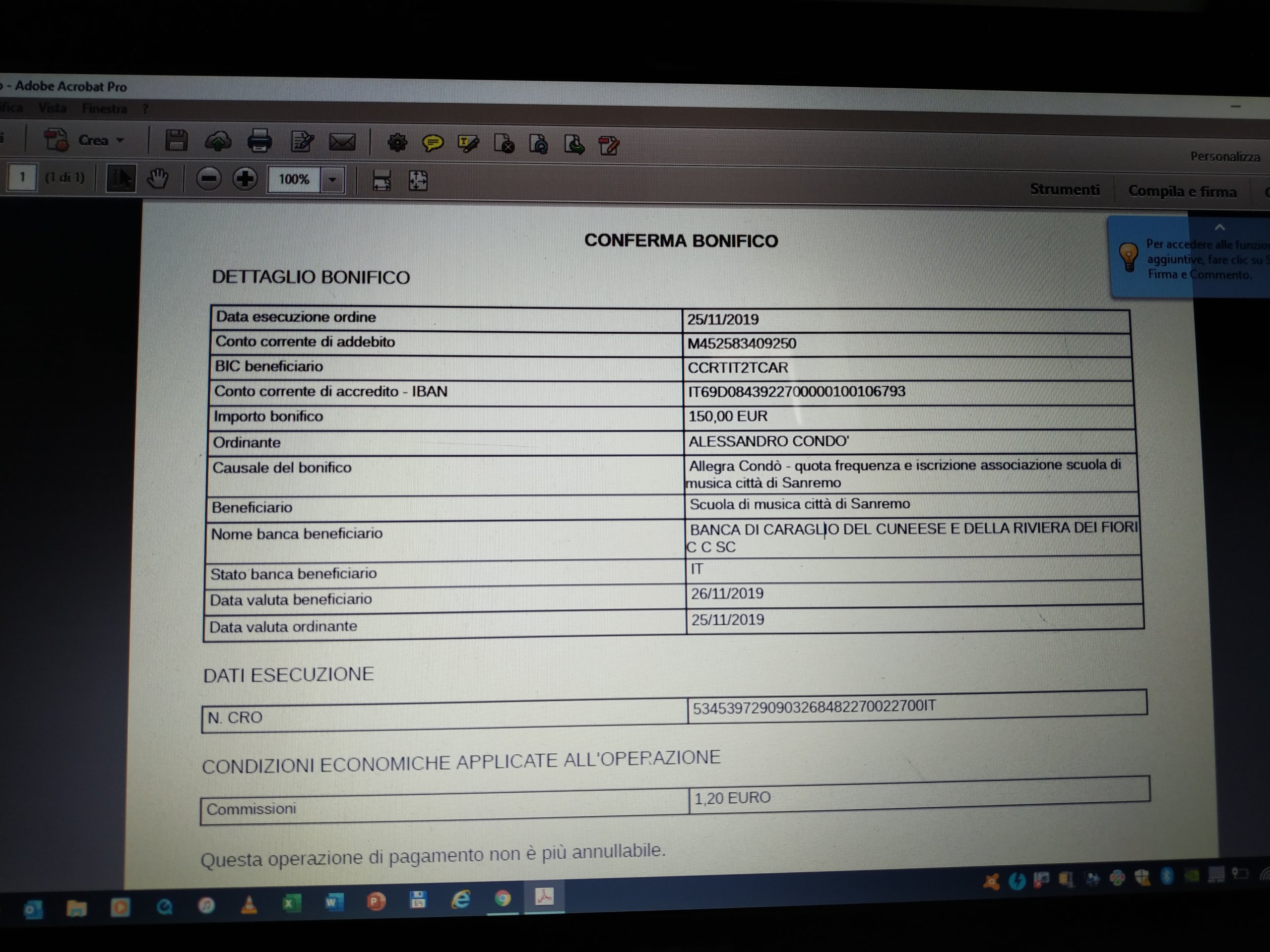
Task: Select the hand pan tool
Action: [157, 178]
